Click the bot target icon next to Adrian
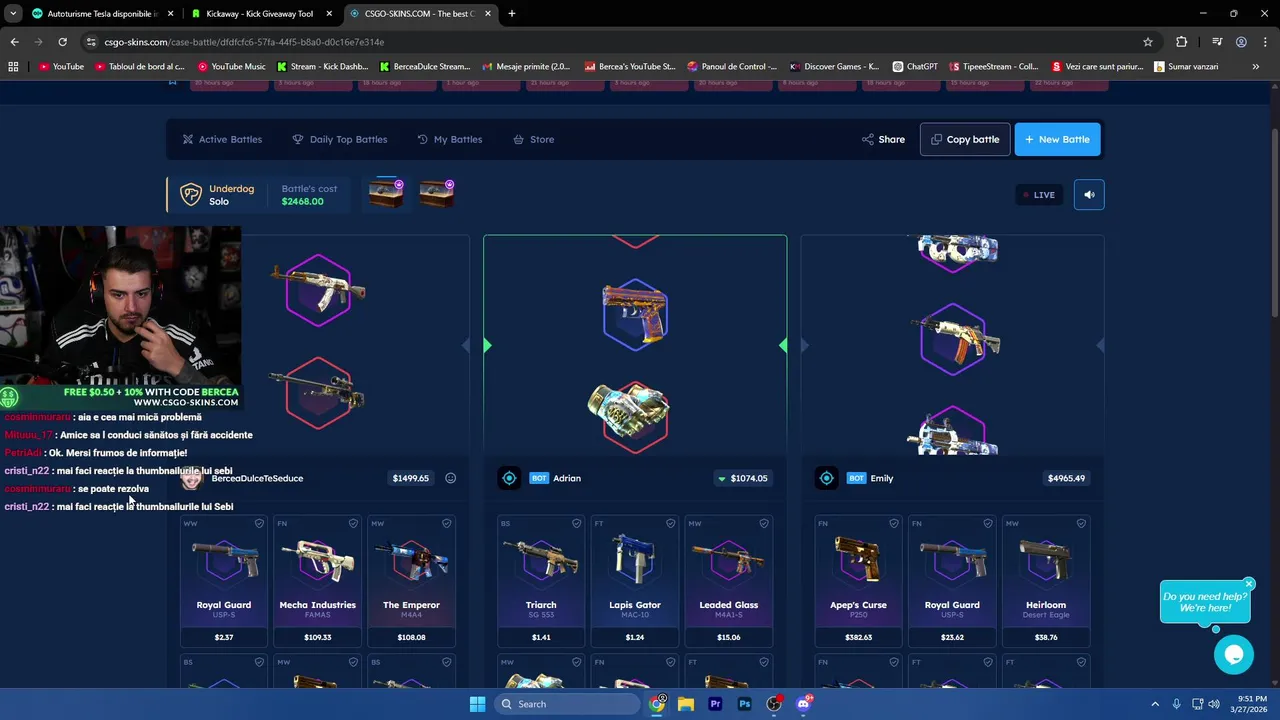Viewport: 1280px width, 720px height. click(x=509, y=478)
